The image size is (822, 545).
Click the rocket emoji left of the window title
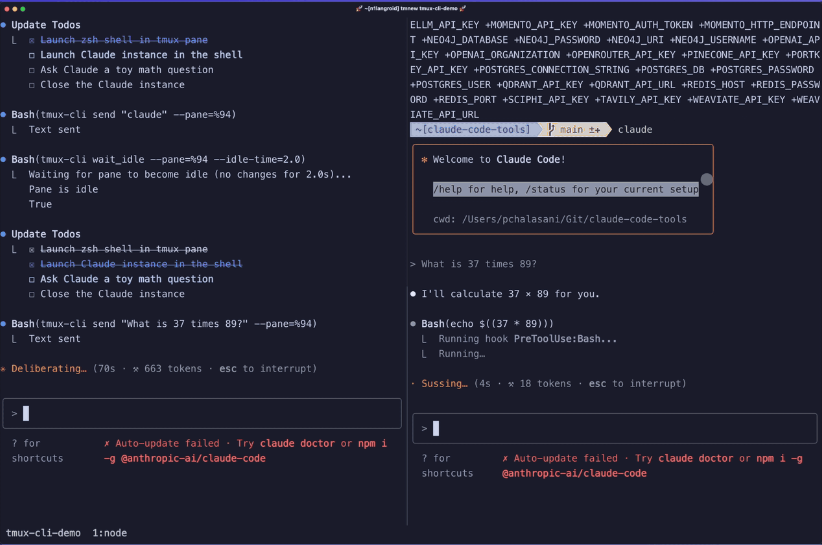(359, 8)
